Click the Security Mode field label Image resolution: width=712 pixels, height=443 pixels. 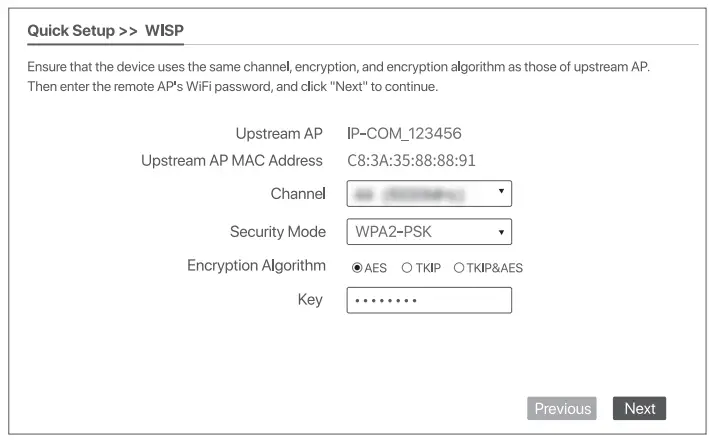[278, 232]
